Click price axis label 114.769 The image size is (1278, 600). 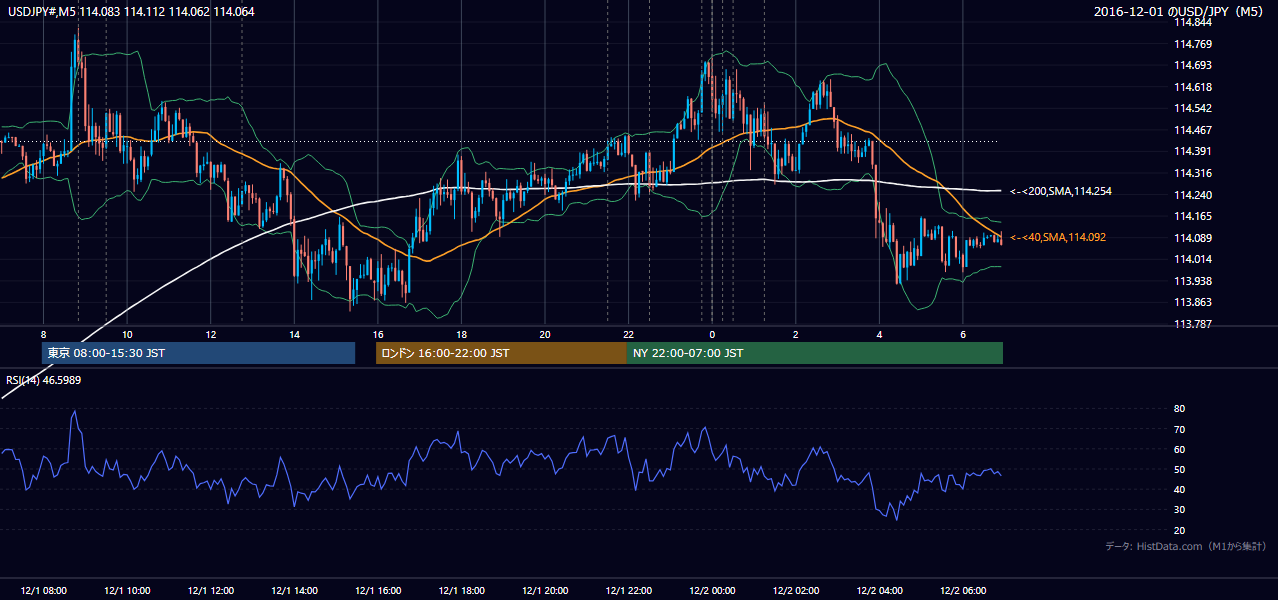tap(1193, 44)
